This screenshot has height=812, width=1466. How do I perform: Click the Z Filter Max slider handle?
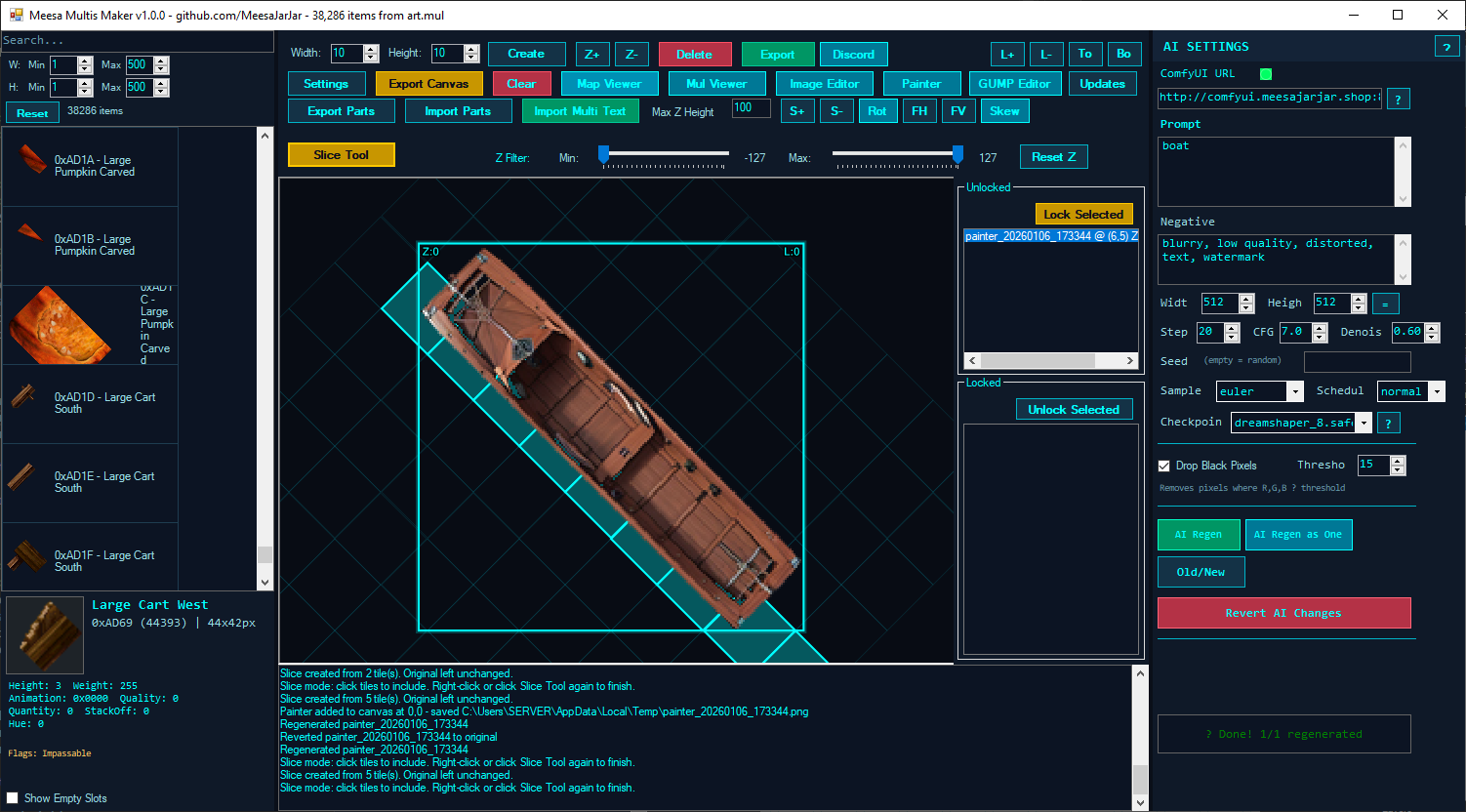pyautogui.click(x=957, y=154)
